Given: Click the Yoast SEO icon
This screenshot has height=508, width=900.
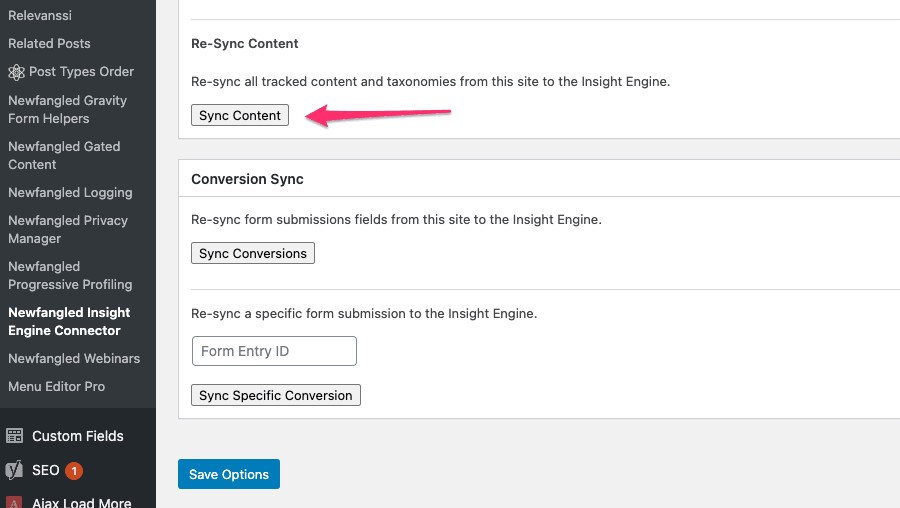Looking at the screenshot, I should point(14,470).
